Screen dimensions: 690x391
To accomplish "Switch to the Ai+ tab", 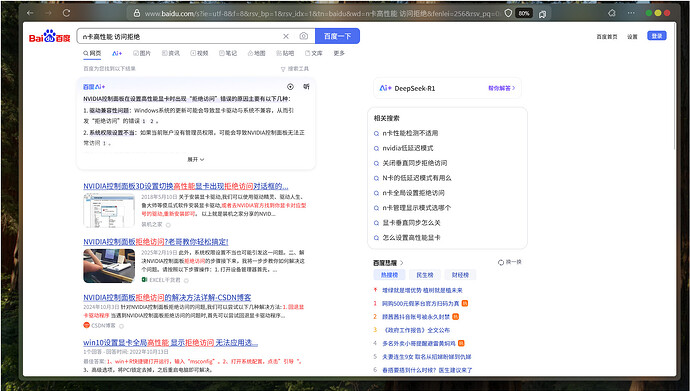I will coord(117,53).
